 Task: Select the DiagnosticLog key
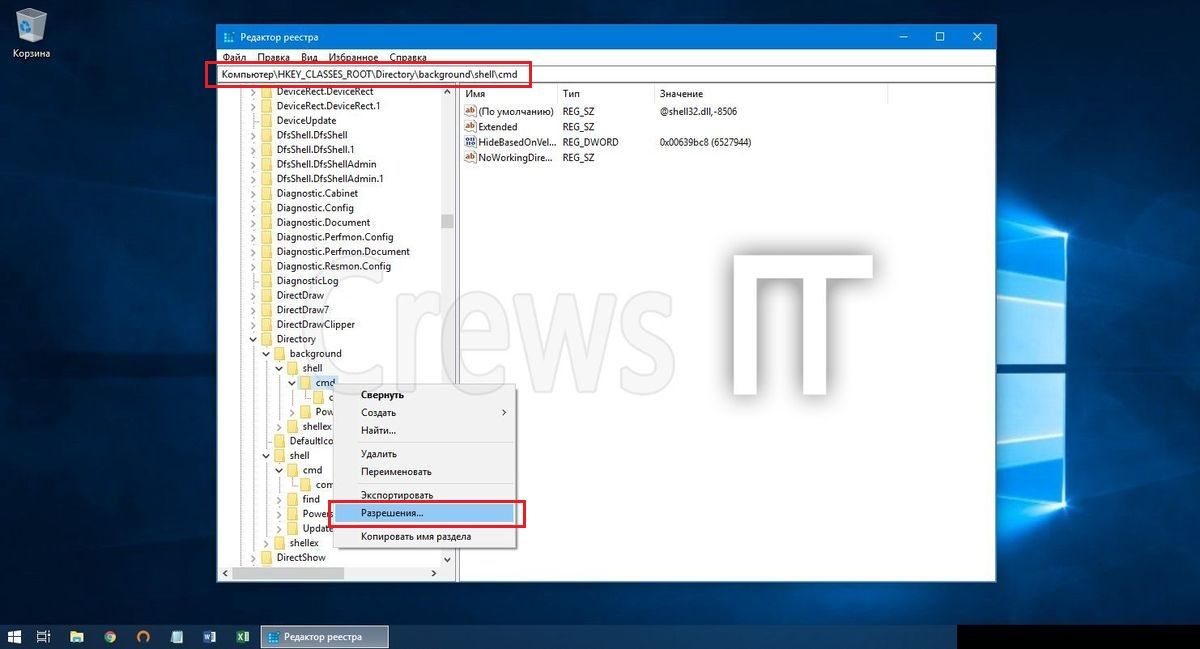(307, 281)
